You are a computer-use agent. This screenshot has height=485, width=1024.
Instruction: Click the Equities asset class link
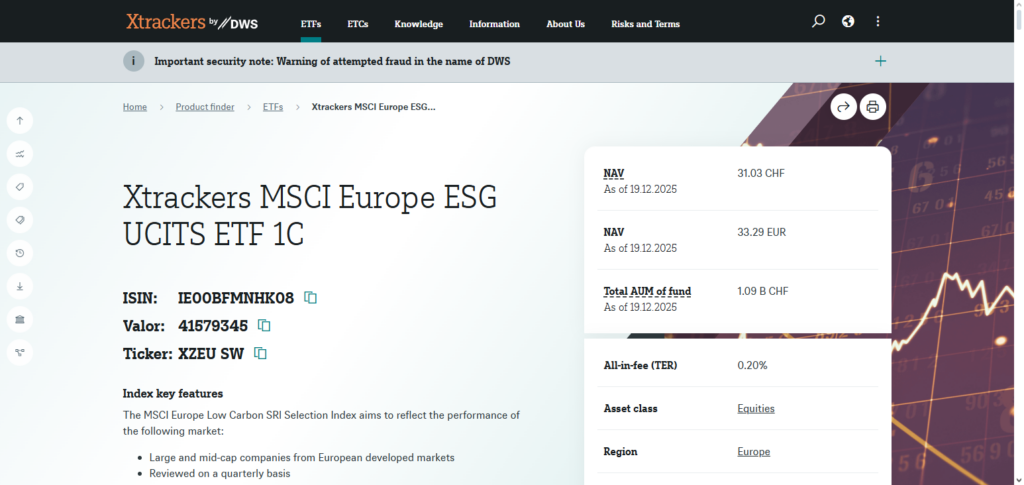(x=756, y=409)
